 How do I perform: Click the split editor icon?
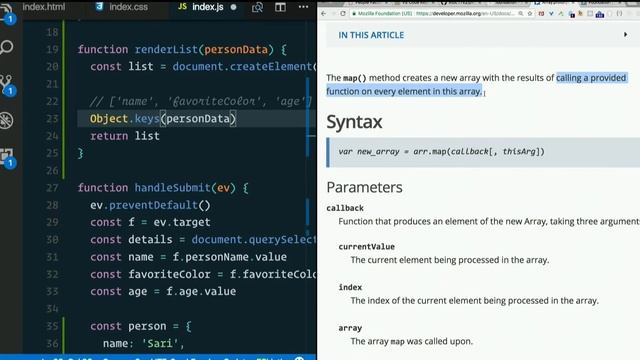[280, 7]
